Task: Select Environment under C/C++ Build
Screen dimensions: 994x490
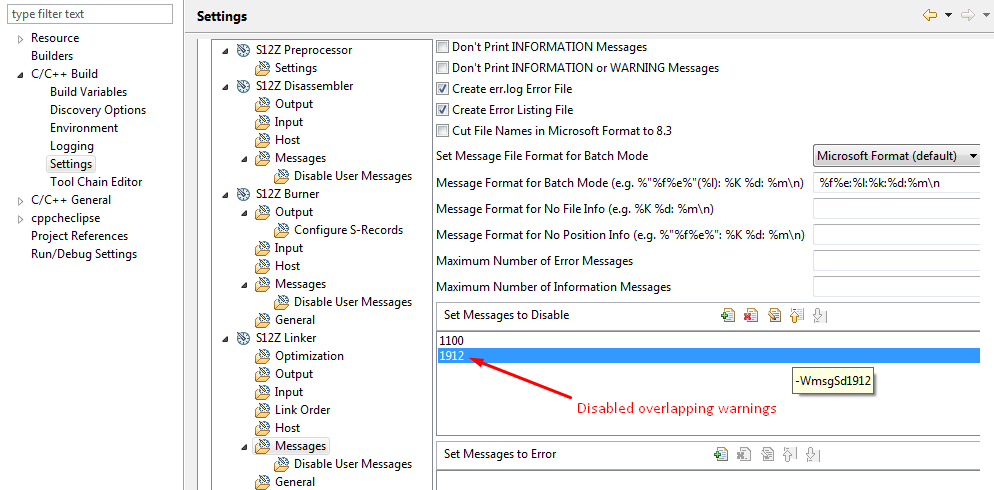Action: click(x=84, y=128)
